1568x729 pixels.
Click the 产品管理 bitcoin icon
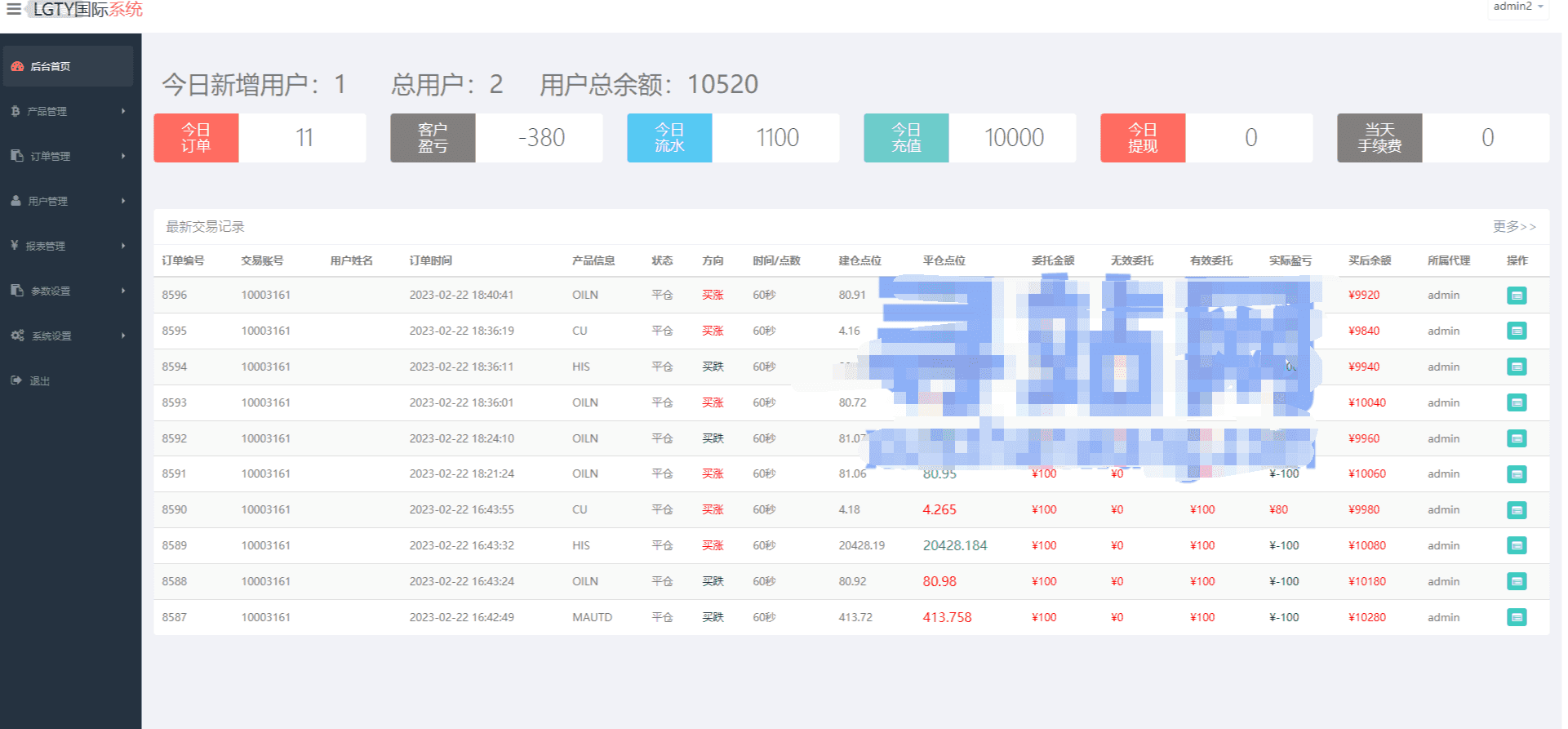point(16,111)
